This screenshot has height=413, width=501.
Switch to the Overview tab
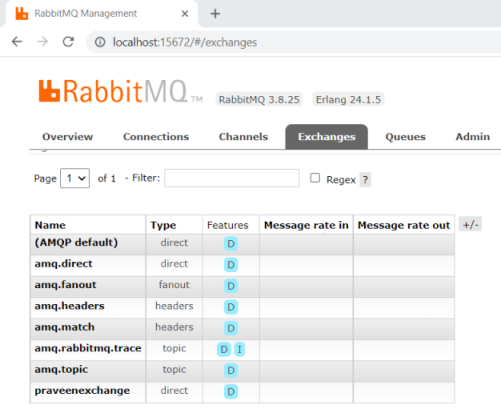coord(68,137)
